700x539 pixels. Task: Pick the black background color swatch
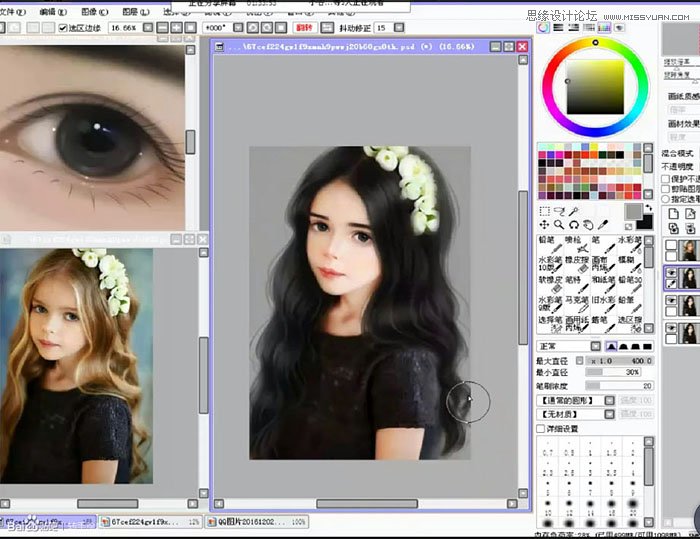(x=644, y=222)
